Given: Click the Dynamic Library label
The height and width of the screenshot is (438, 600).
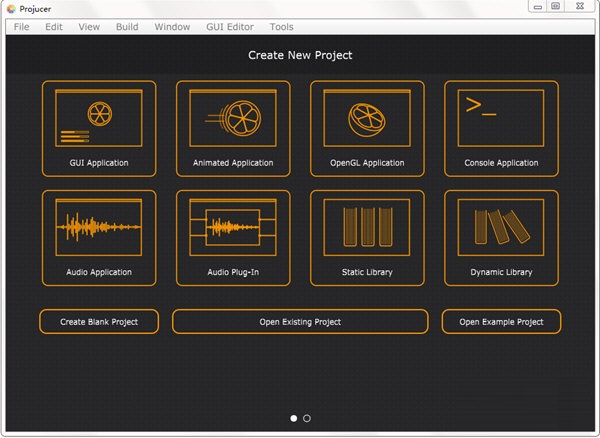Looking at the screenshot, I should (501, 272).
